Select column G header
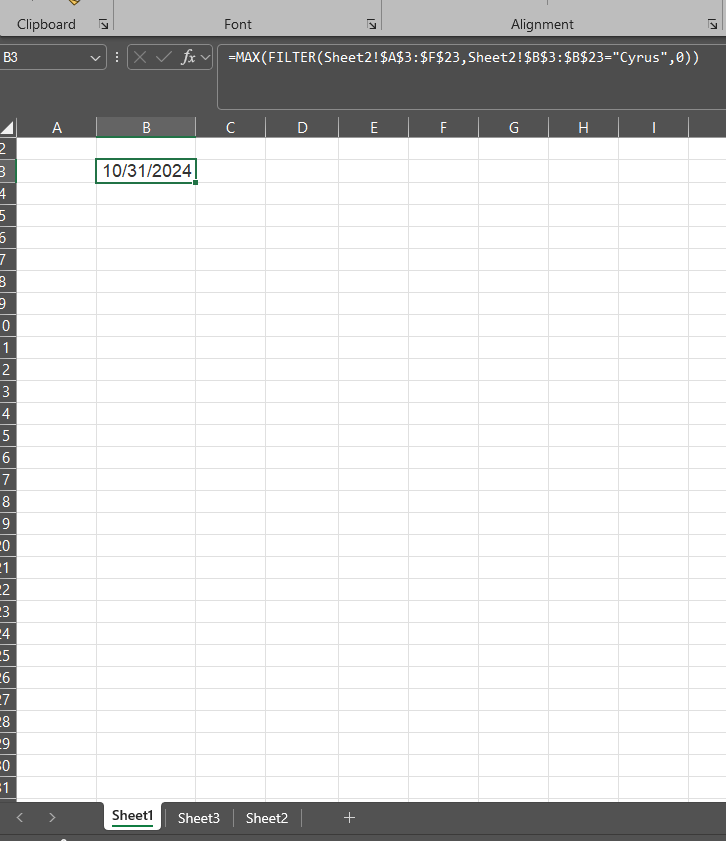Viewport: 726px width, 841px height. [x=514, y=128]
